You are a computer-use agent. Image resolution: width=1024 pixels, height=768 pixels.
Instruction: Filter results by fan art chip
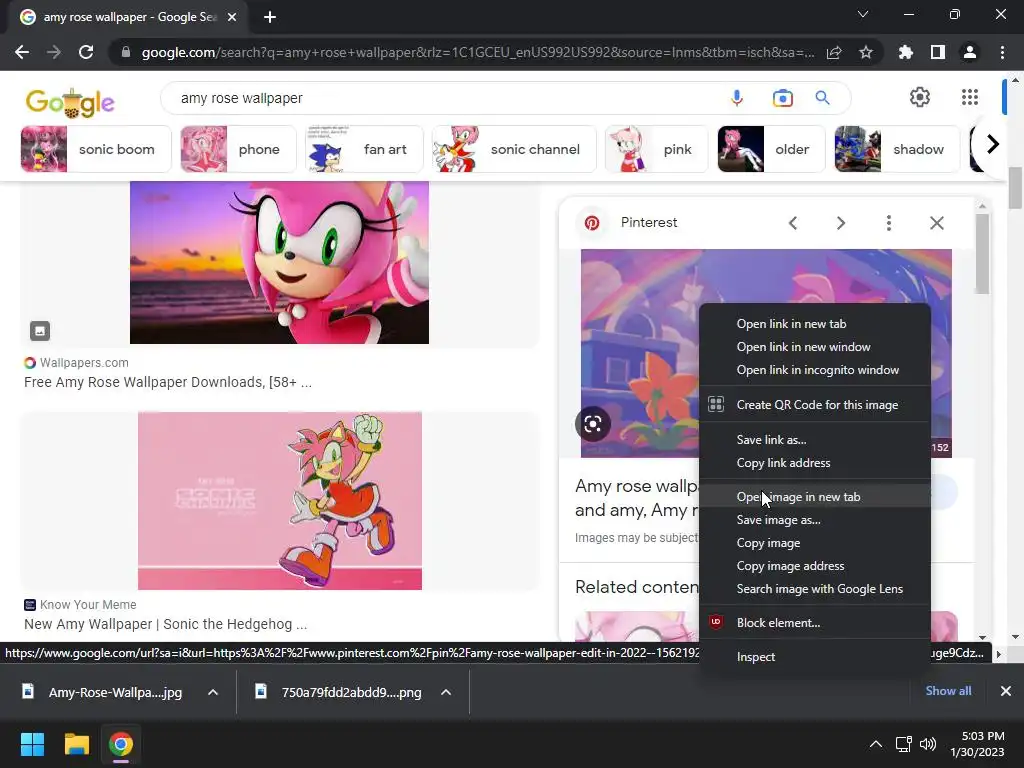[364, 149]
